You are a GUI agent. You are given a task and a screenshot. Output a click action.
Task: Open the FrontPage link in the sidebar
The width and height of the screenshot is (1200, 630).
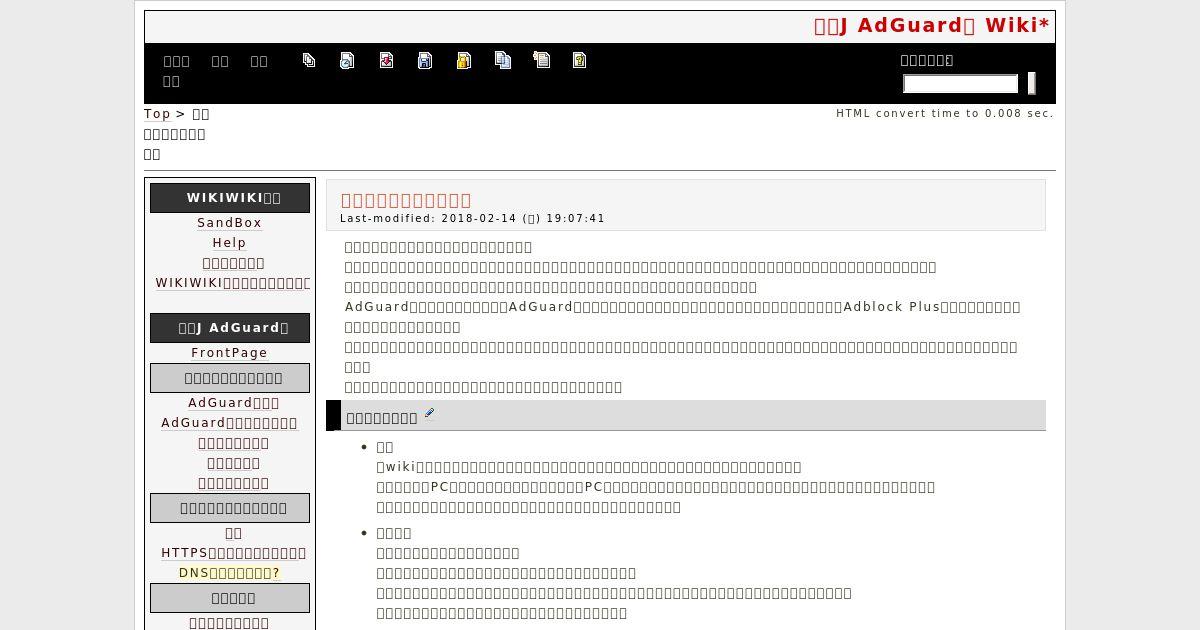click(x=229, y=353)
